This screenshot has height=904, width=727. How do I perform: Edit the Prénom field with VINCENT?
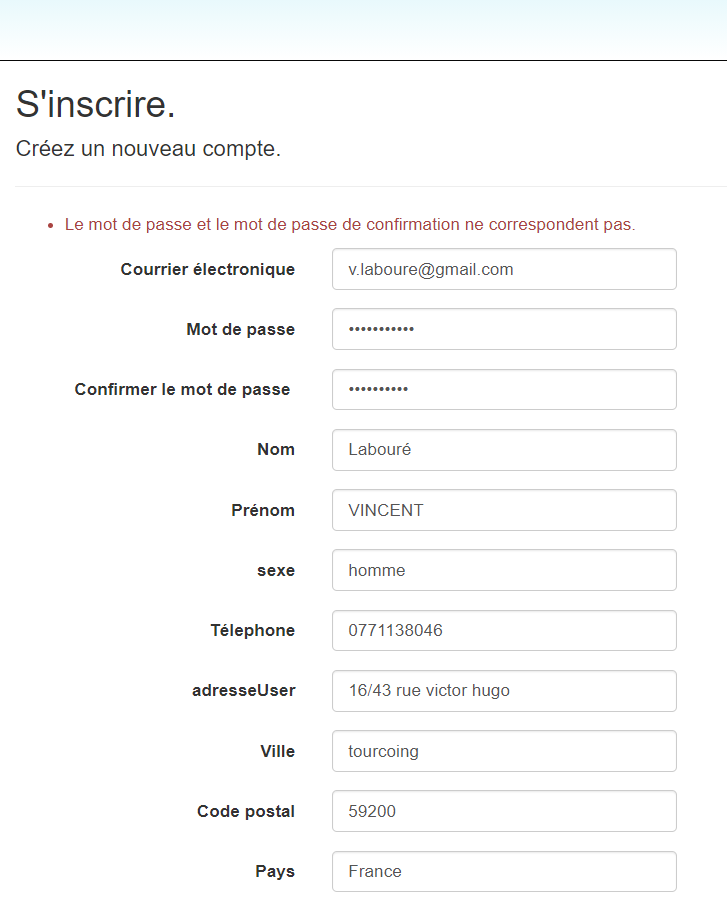(504, 510)
